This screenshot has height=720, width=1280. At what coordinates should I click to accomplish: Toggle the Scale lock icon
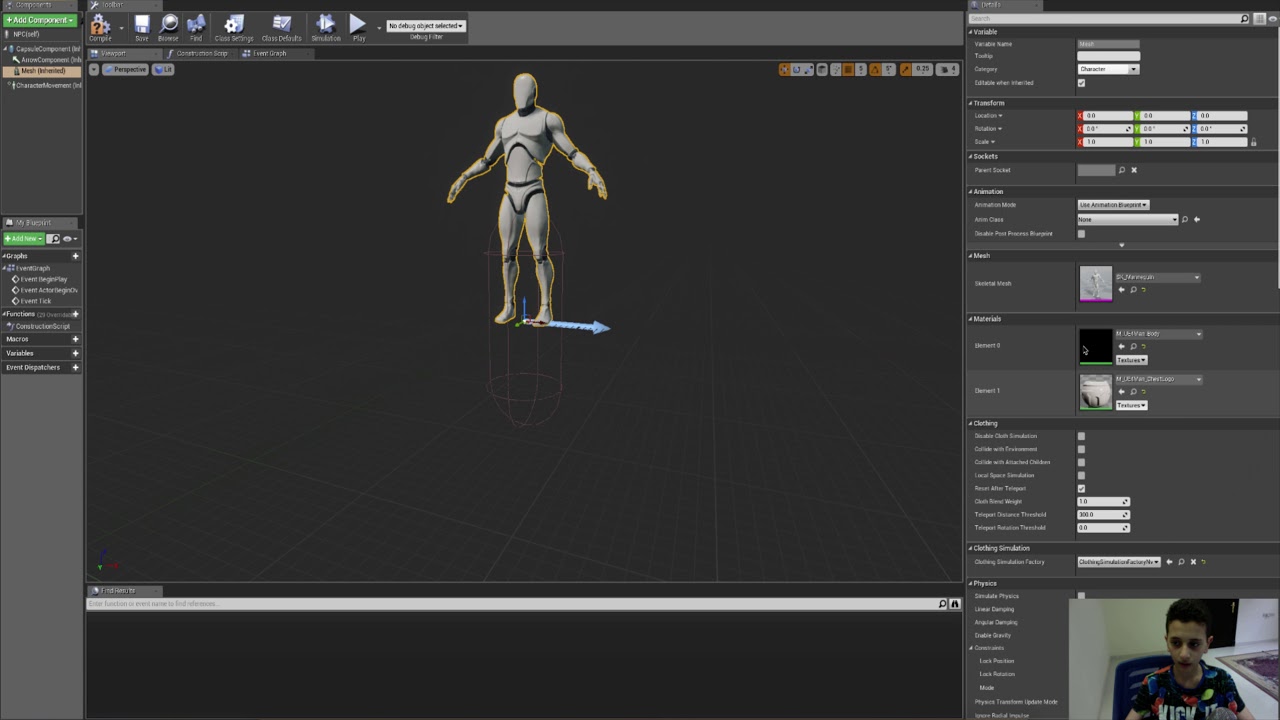[1253, 142]
